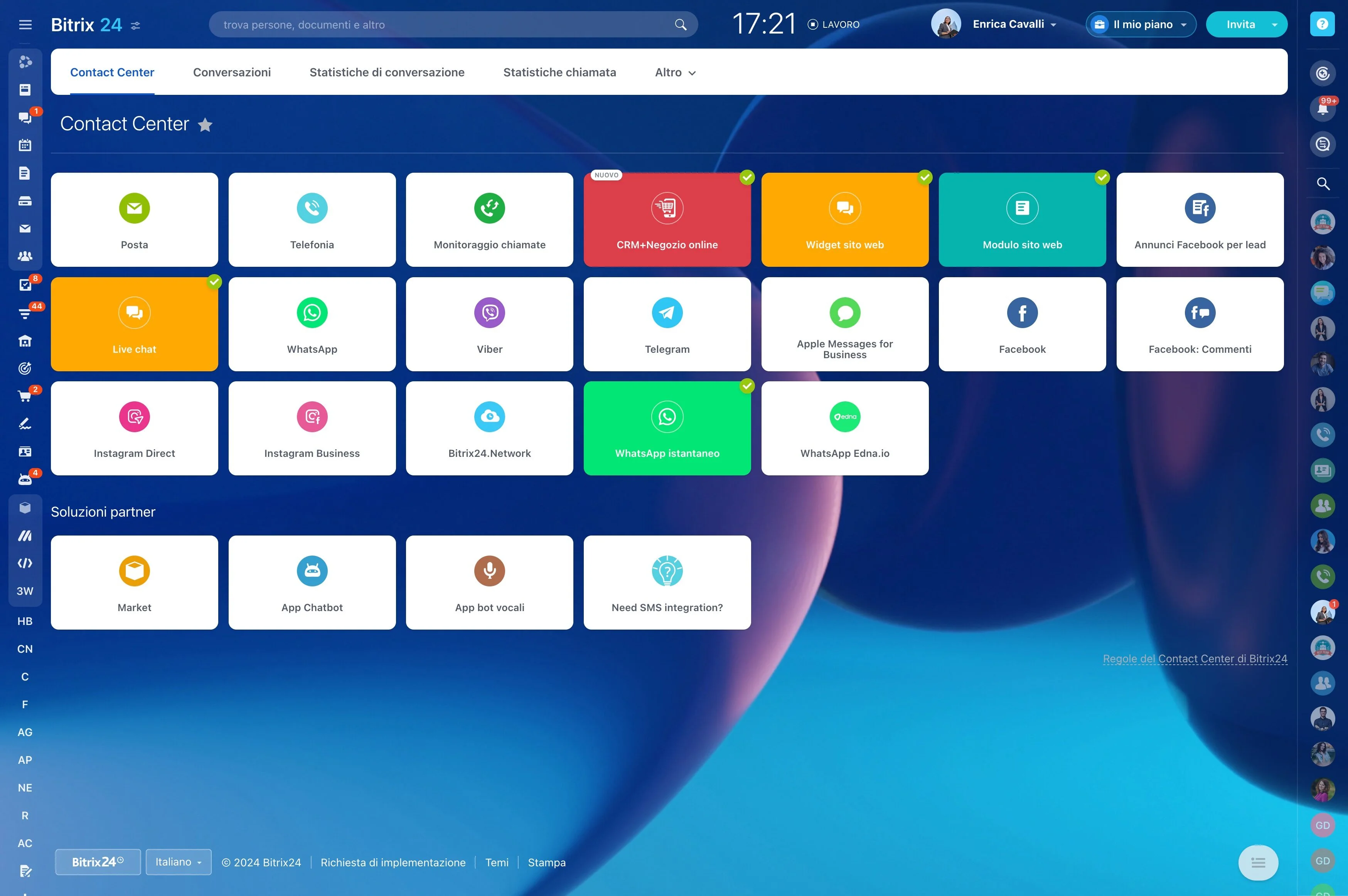The image size is (1348, 896).
Task: Open Need SMS integration tile
Action: (x=667, y=582)
